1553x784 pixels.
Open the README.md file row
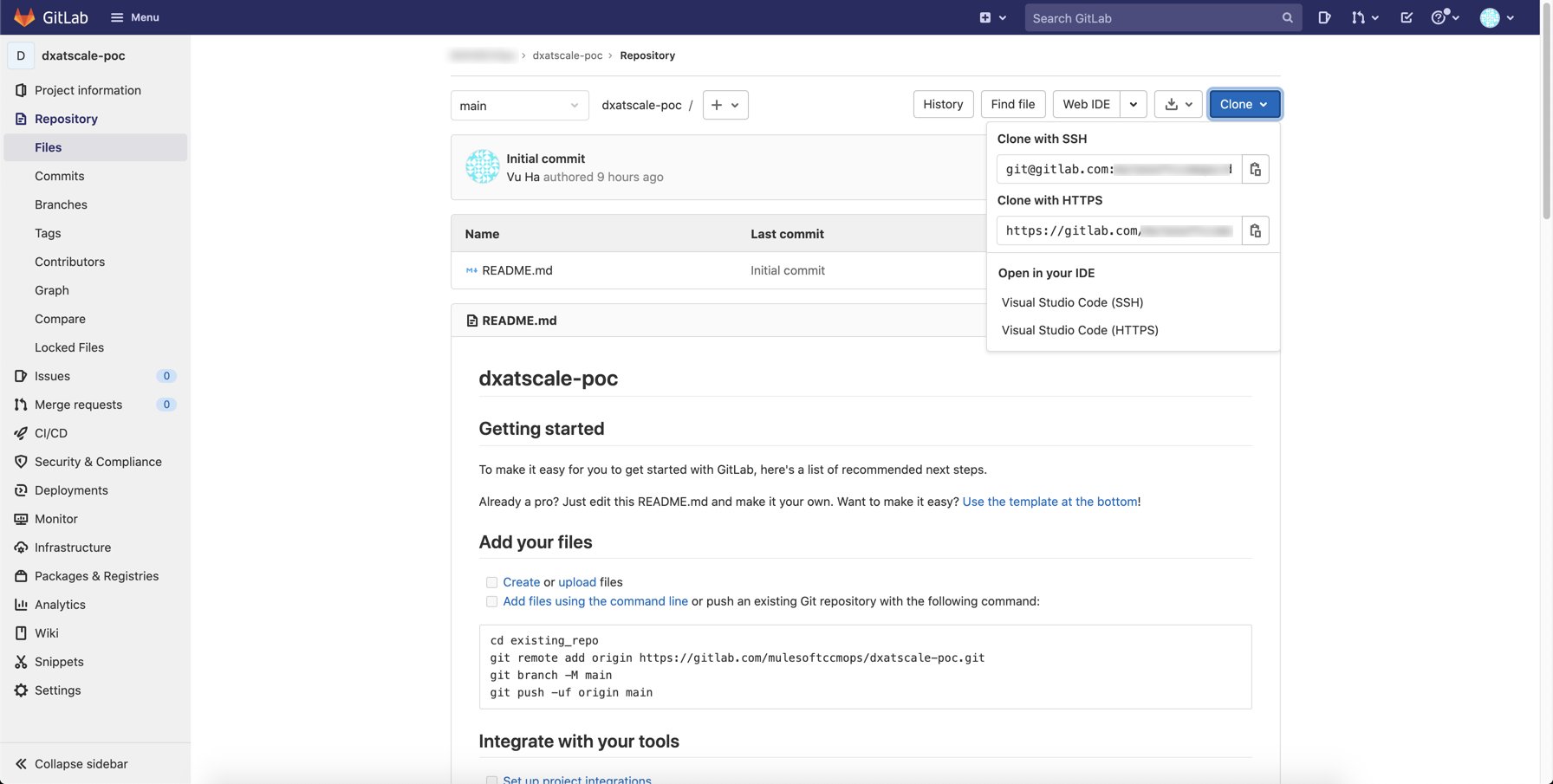(x=718, y=270)
